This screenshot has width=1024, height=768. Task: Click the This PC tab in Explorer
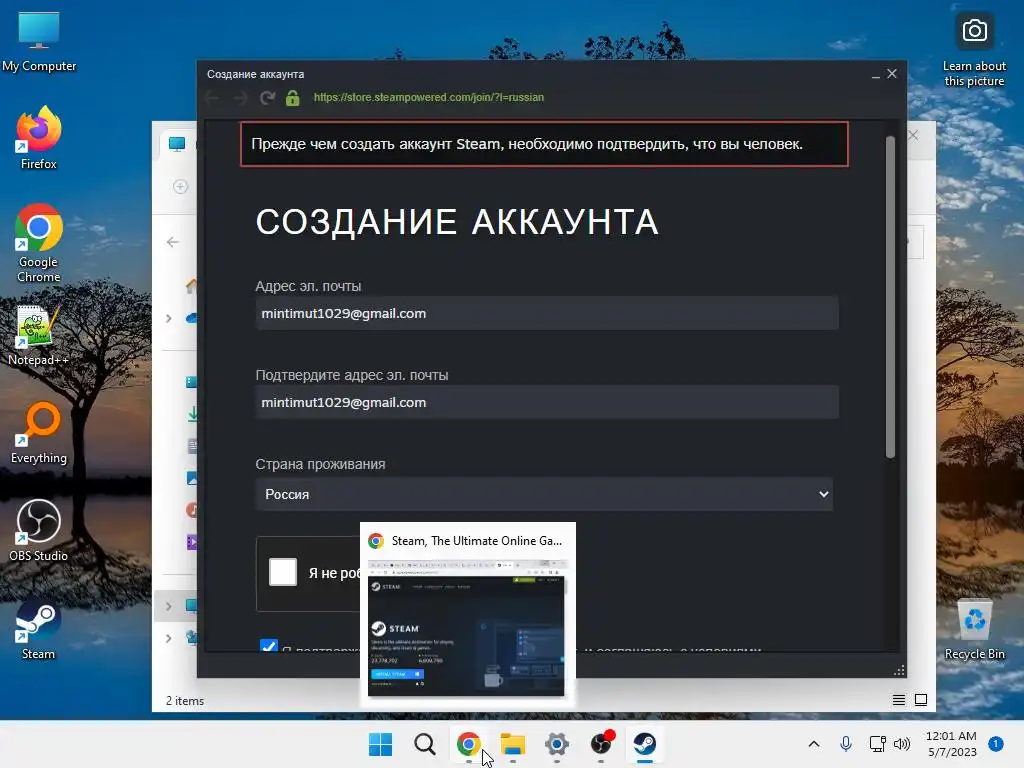[176, 144]
